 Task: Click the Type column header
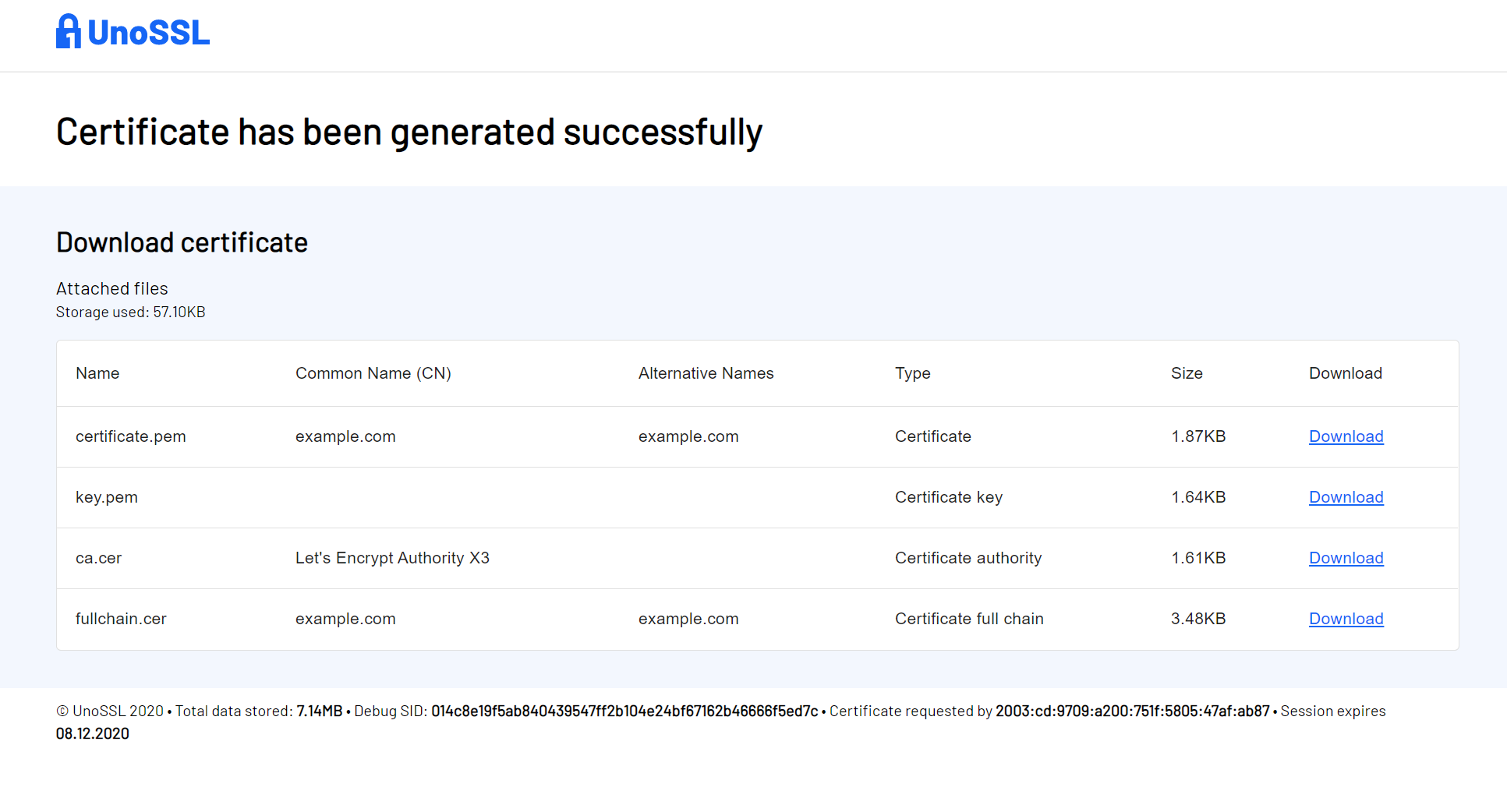coord(912,373)
